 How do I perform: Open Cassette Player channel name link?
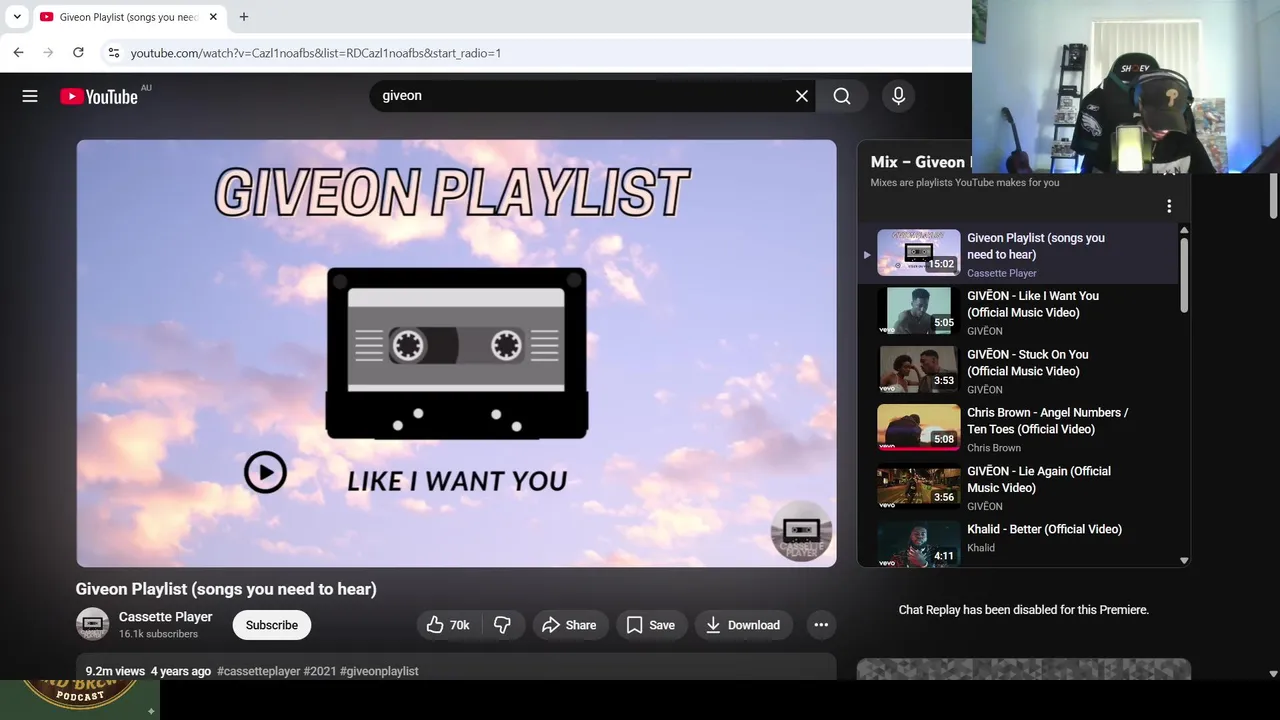(x=165, y=617)
